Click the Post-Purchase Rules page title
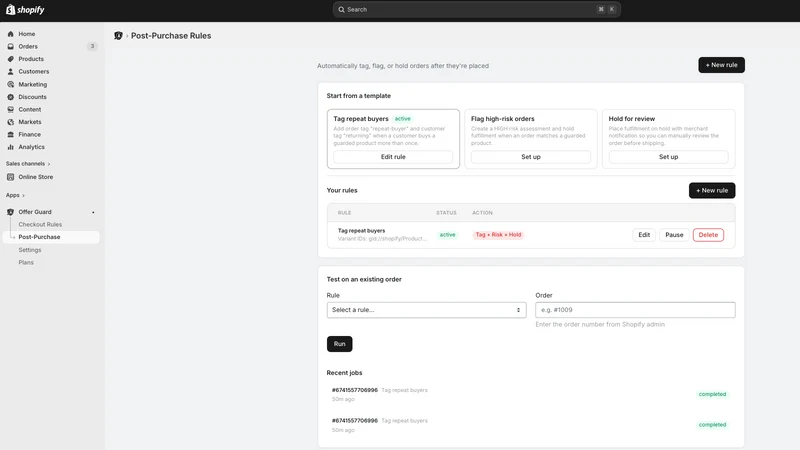 [171, 36]
